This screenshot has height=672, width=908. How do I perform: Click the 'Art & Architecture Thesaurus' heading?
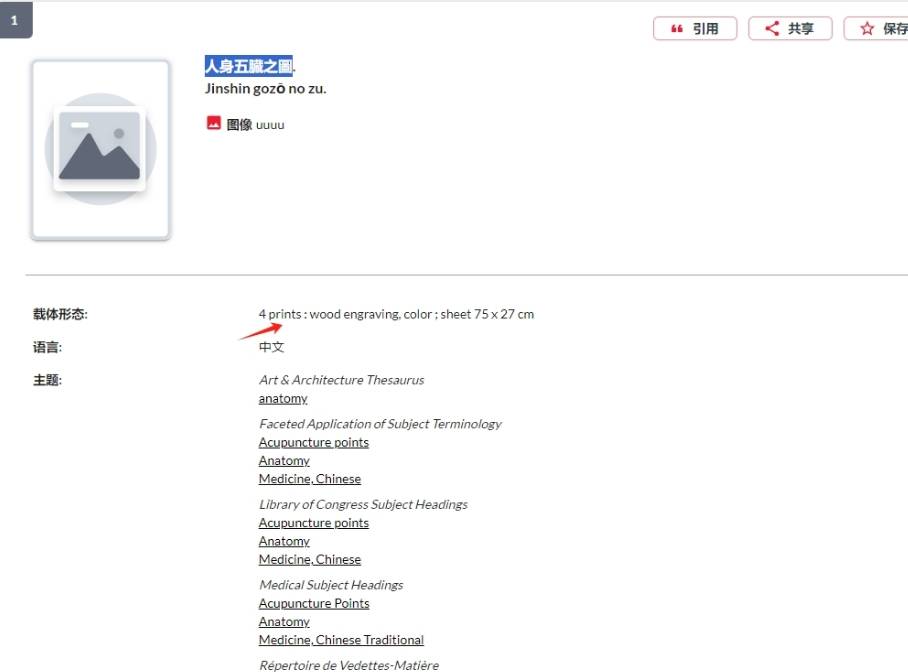(x=342, y=380)
